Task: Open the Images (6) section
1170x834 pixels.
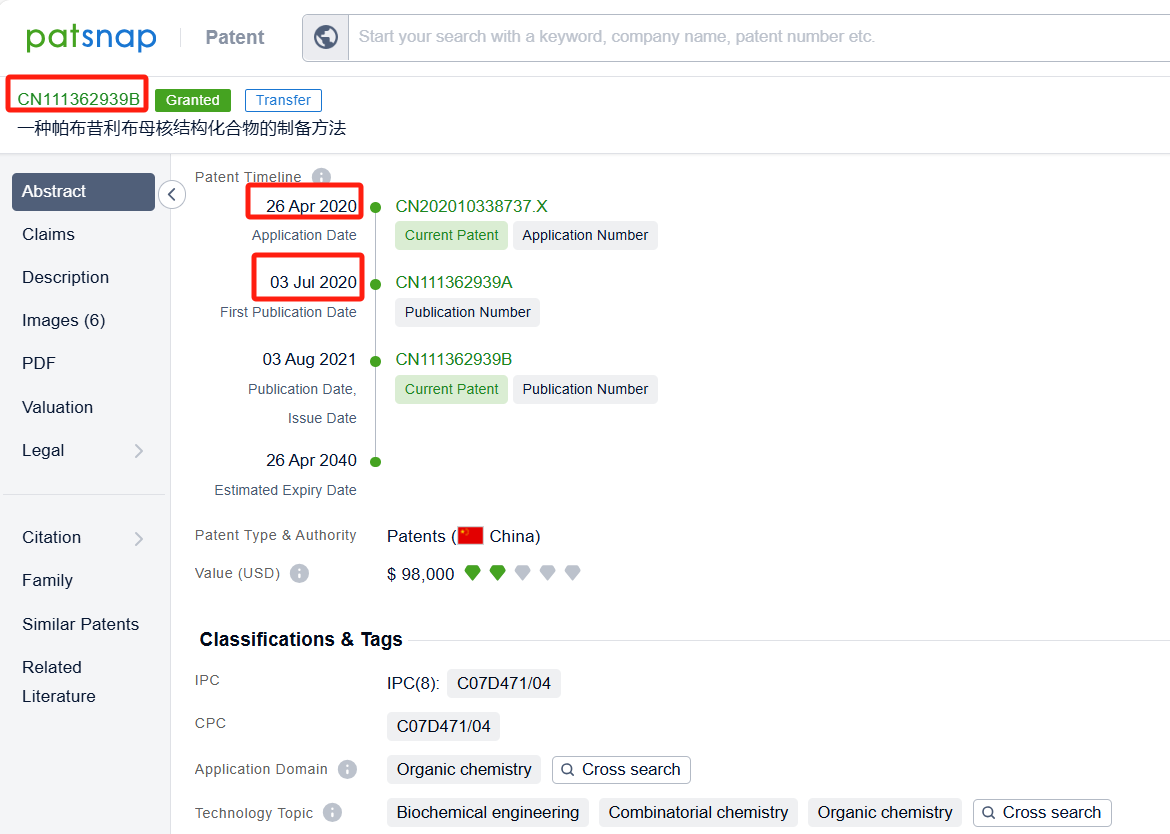Action: coord(63,320)
